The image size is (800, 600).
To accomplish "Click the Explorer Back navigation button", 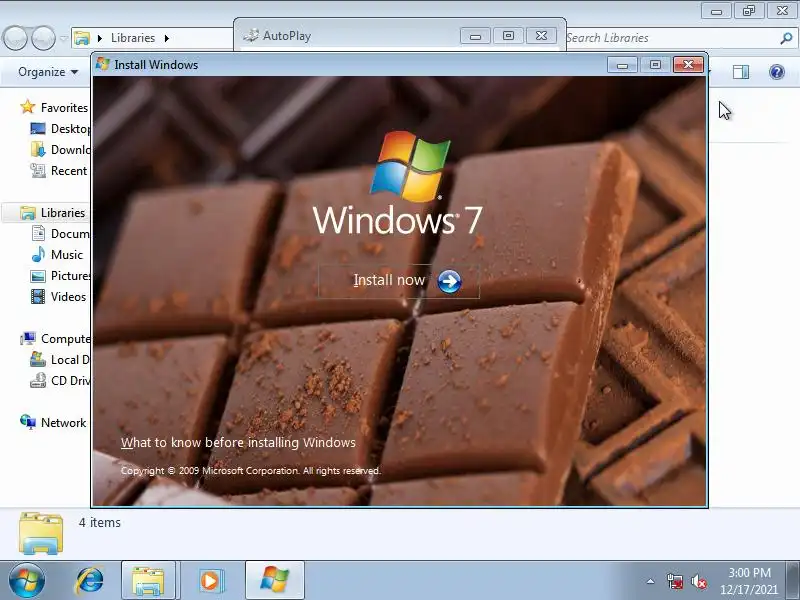I will pos(15,38).
